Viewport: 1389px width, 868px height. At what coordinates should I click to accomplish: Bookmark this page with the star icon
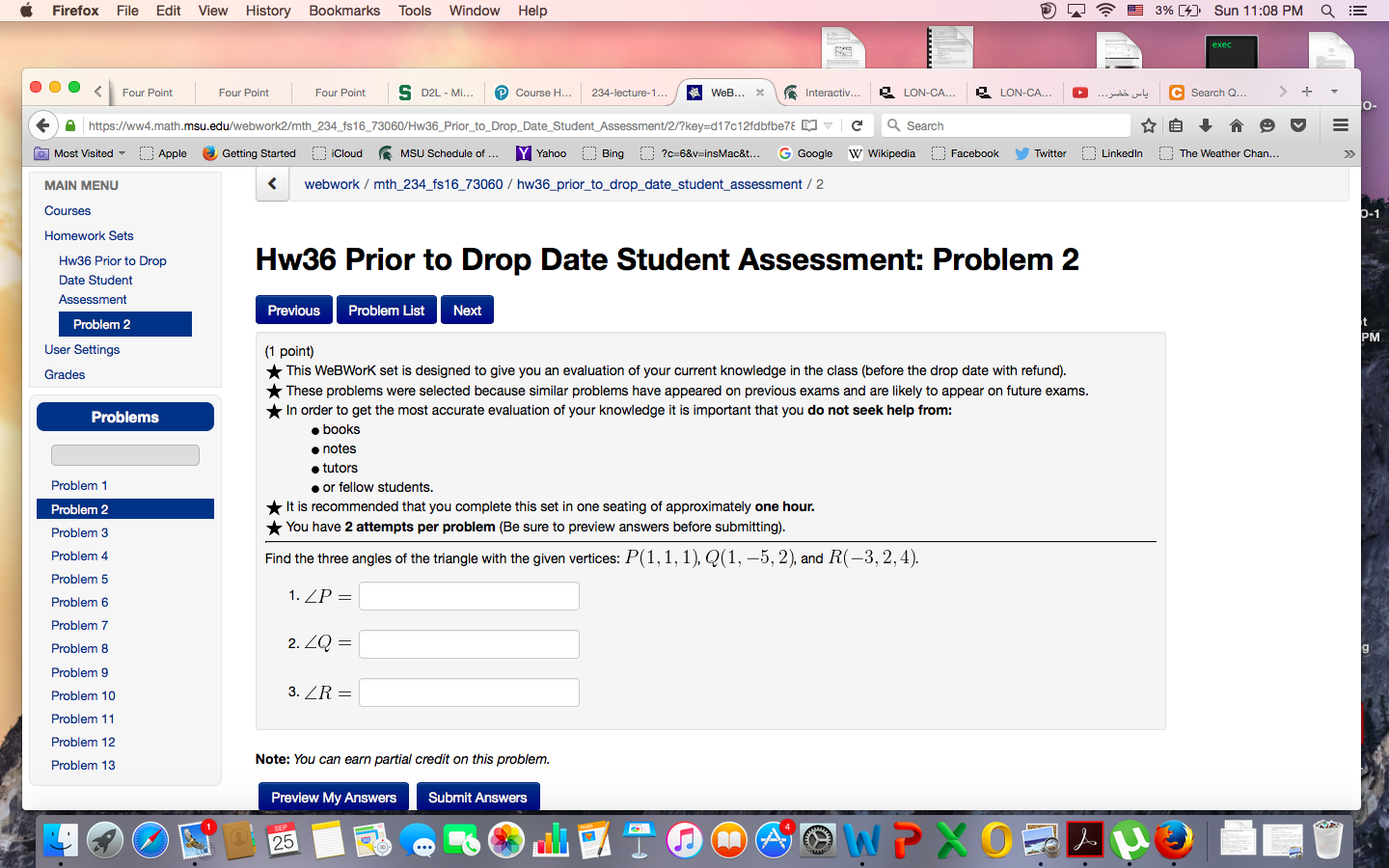pos(1148,125)
